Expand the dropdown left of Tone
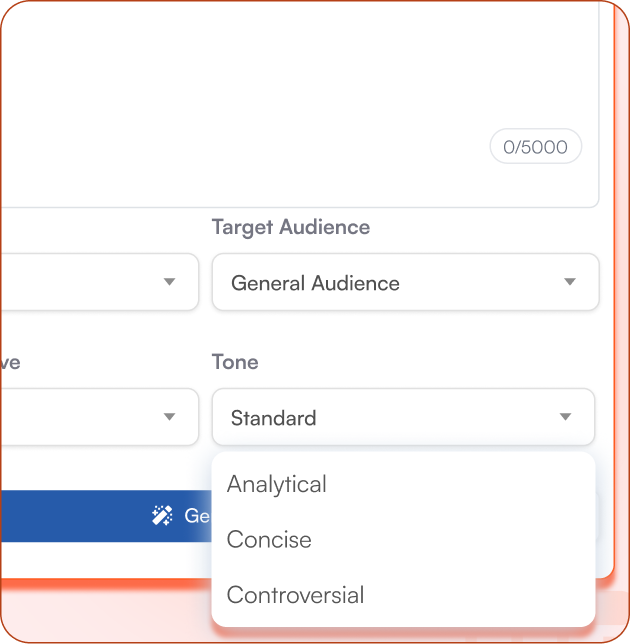 [x=169, y=417]
